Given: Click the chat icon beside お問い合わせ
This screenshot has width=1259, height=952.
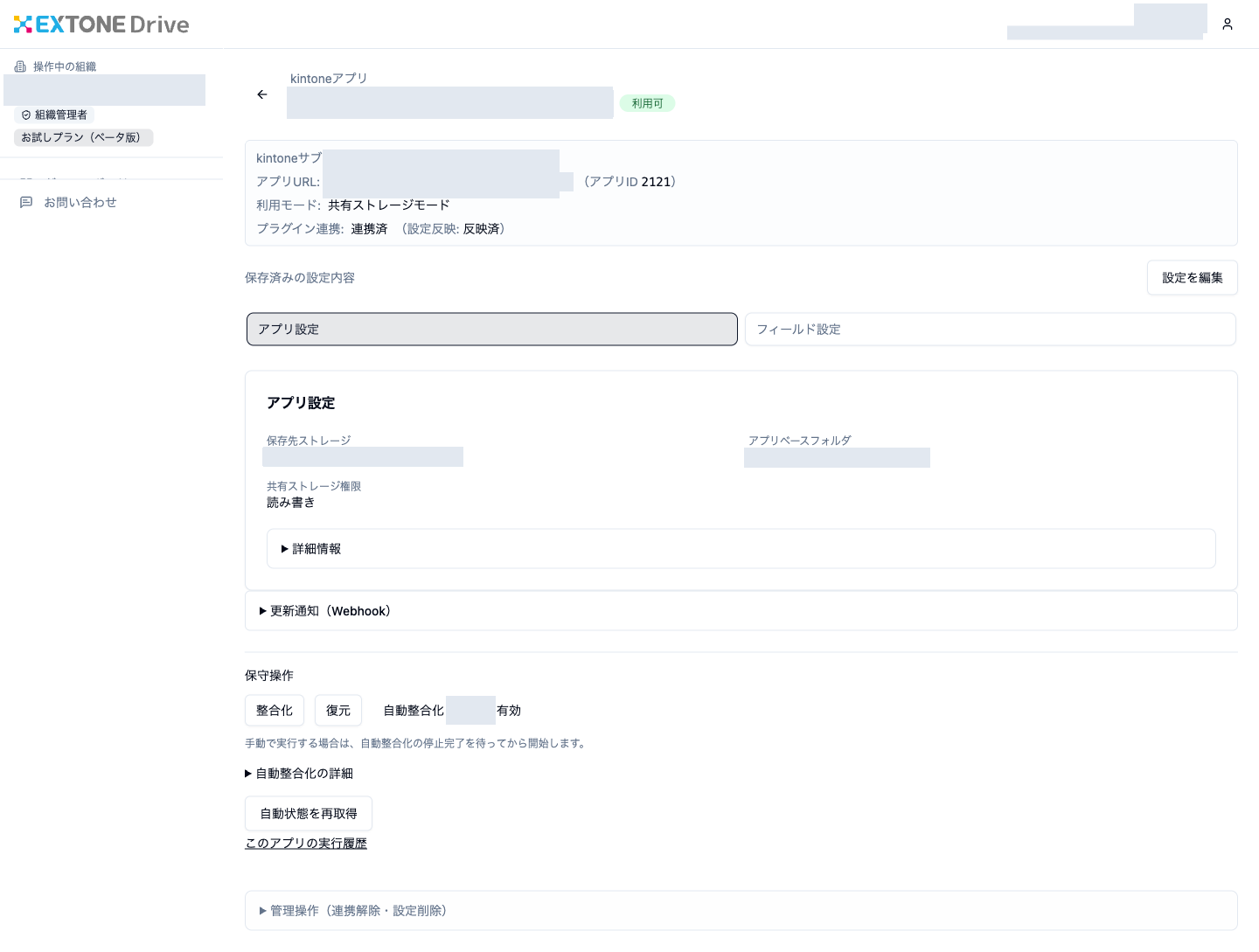Looking at the screenshot, I should click(x=26, y=203).
